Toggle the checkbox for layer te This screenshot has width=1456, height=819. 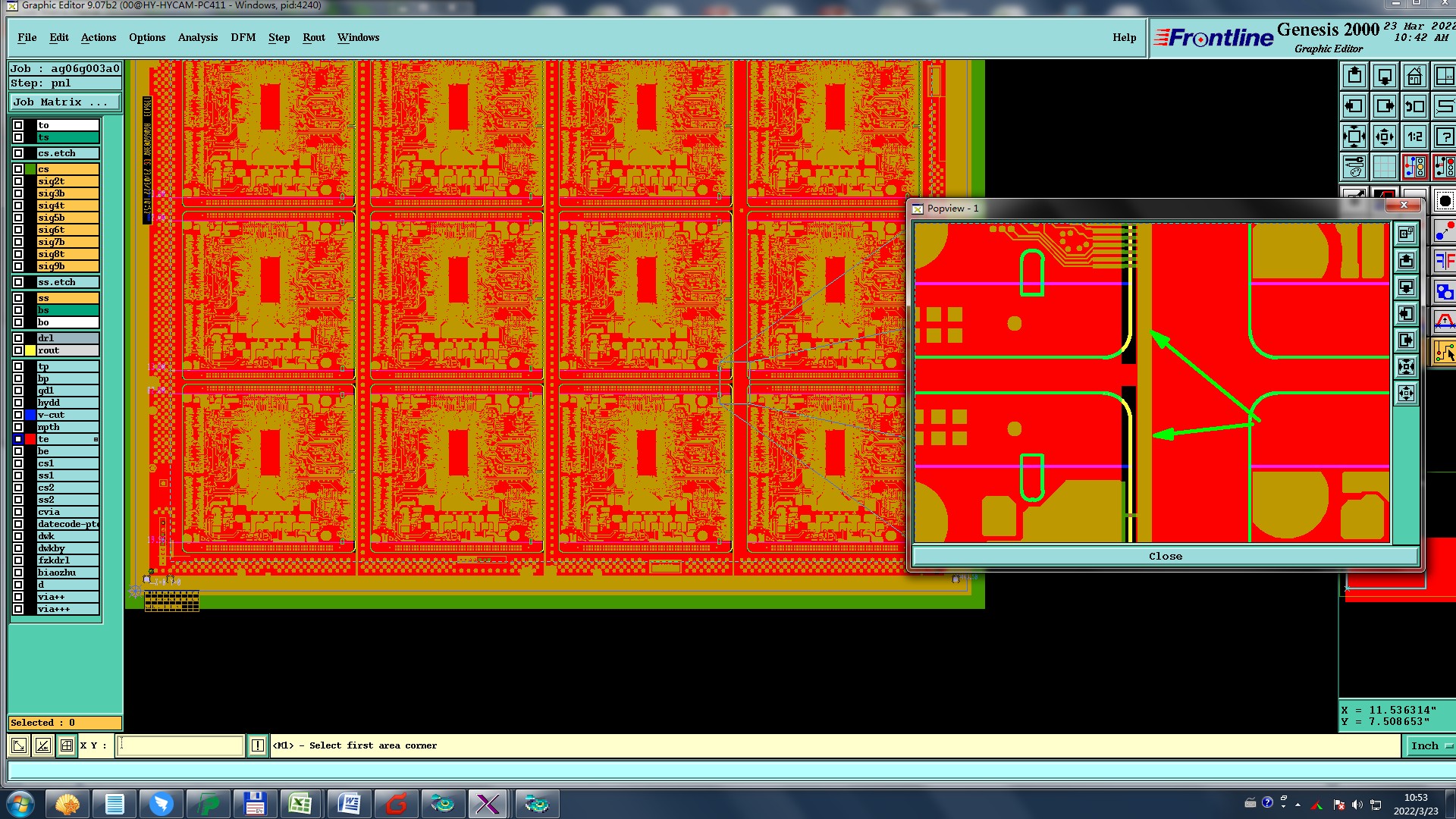(x=18, y=439)
